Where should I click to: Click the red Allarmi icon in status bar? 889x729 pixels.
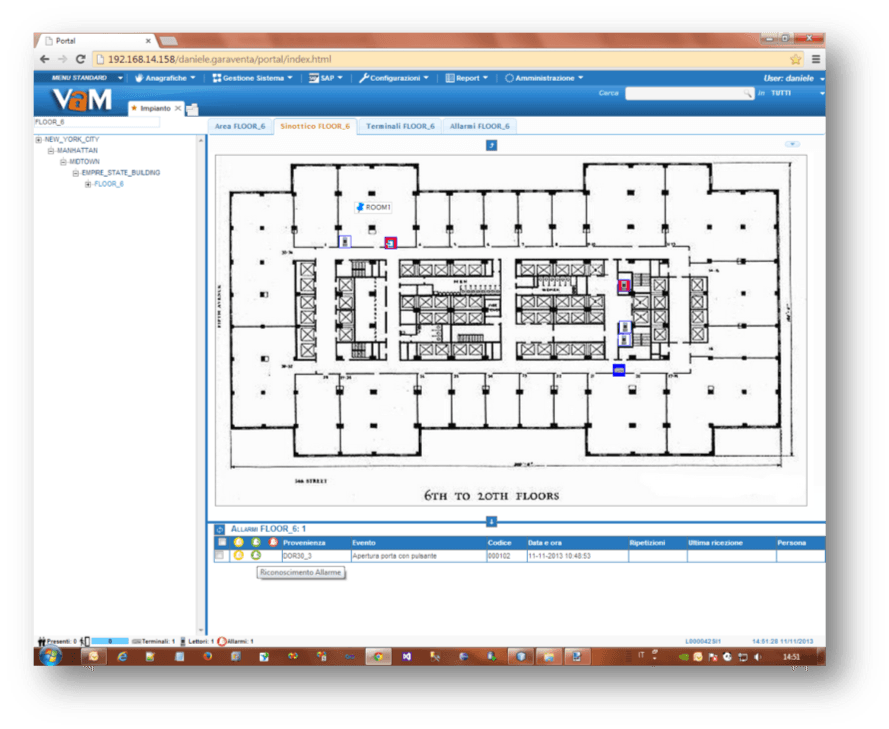tap(222, 641)
